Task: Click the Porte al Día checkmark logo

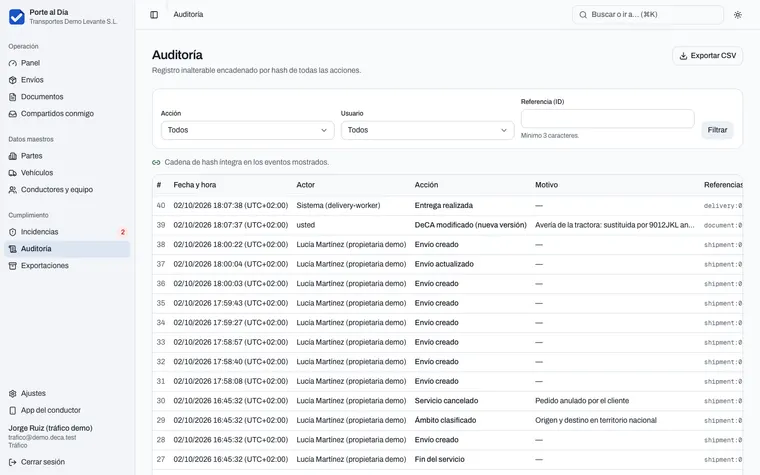Action: point(16,17)
